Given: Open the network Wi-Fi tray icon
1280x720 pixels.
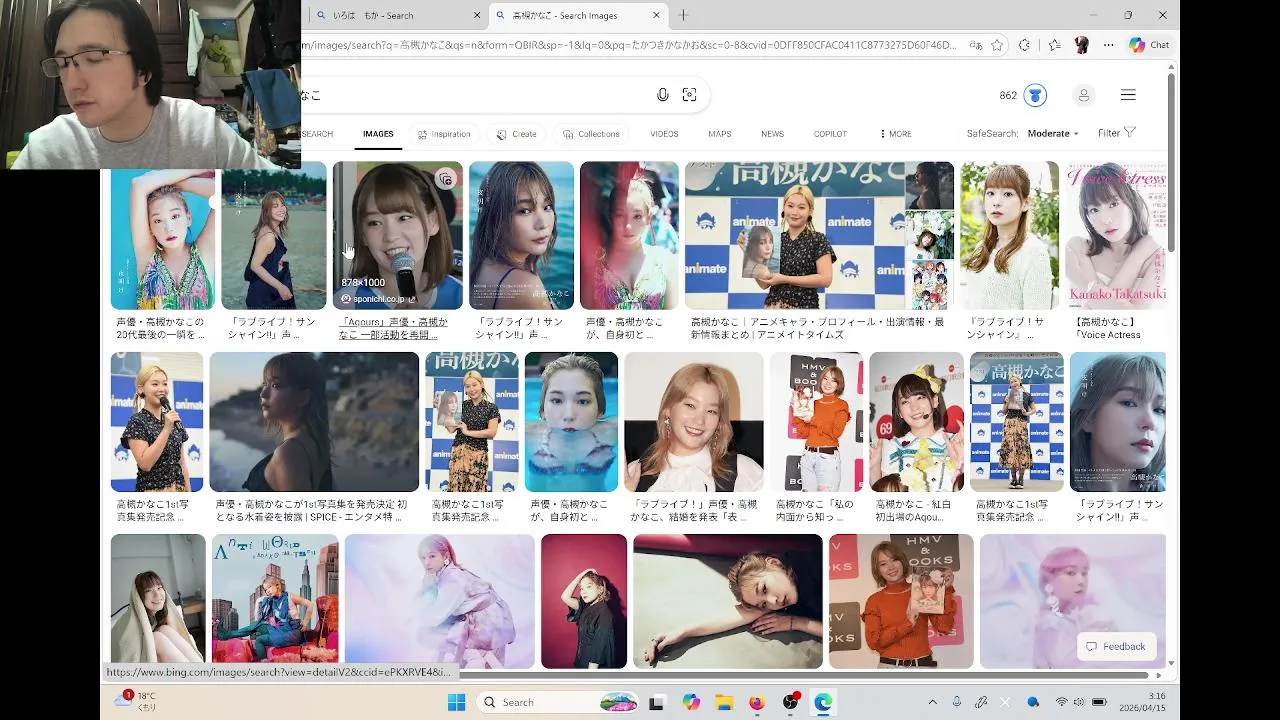Looking at the screenshot, I should pyautogui.click(x=1061, y=702).
